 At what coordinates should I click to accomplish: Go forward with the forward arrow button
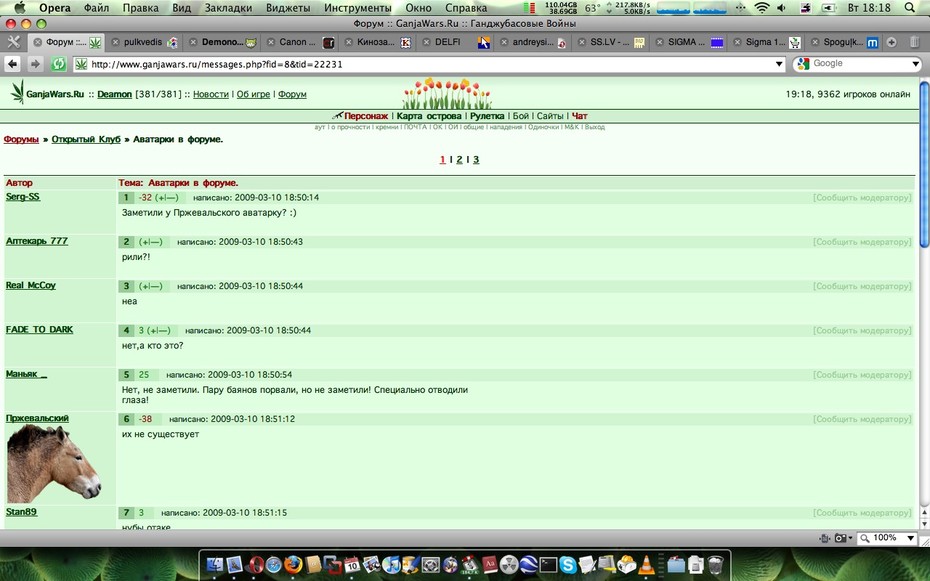[35, 64]
